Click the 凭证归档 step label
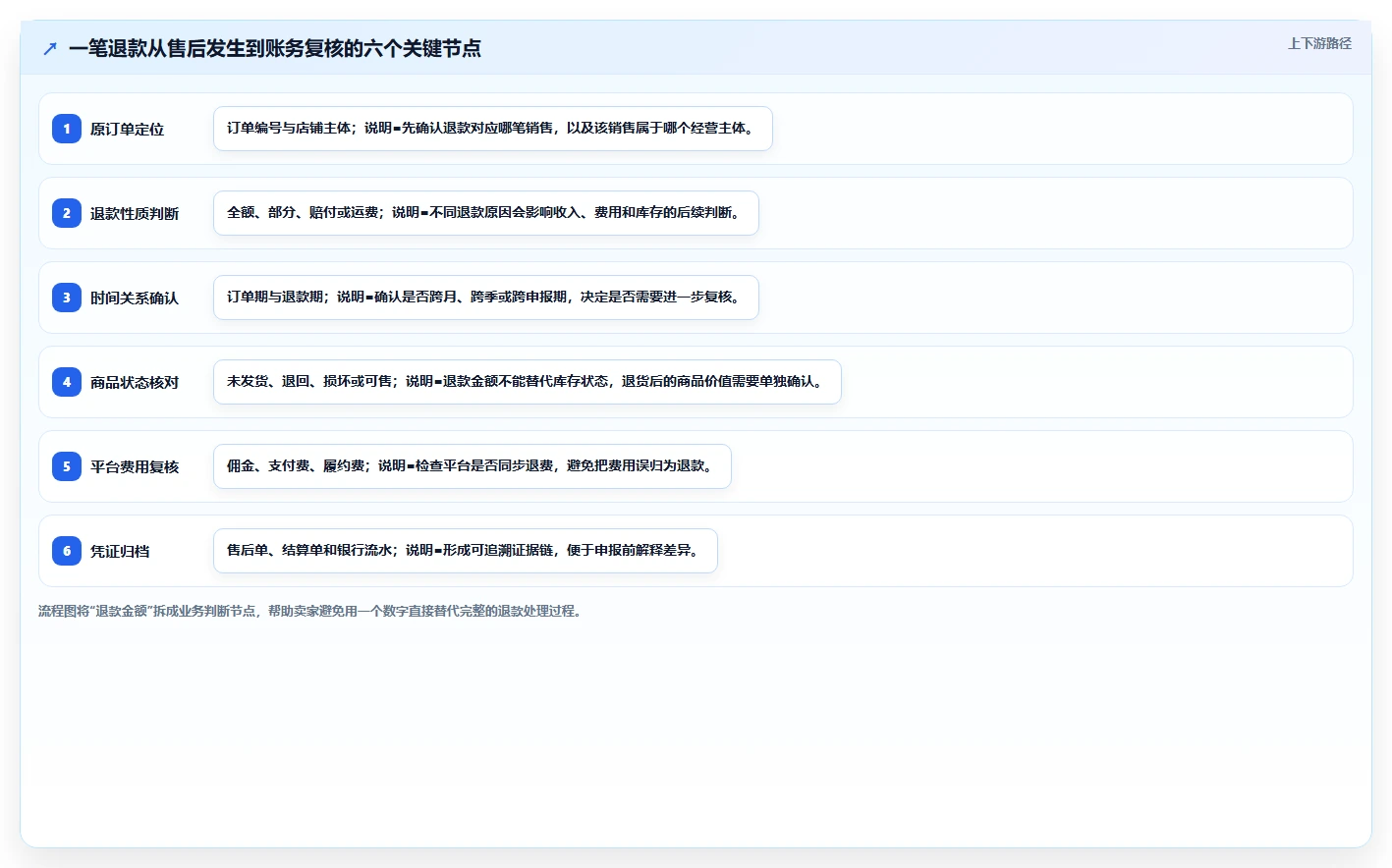Image resolution: width=1392 pixels, height=868 pixels. point(120,551)
